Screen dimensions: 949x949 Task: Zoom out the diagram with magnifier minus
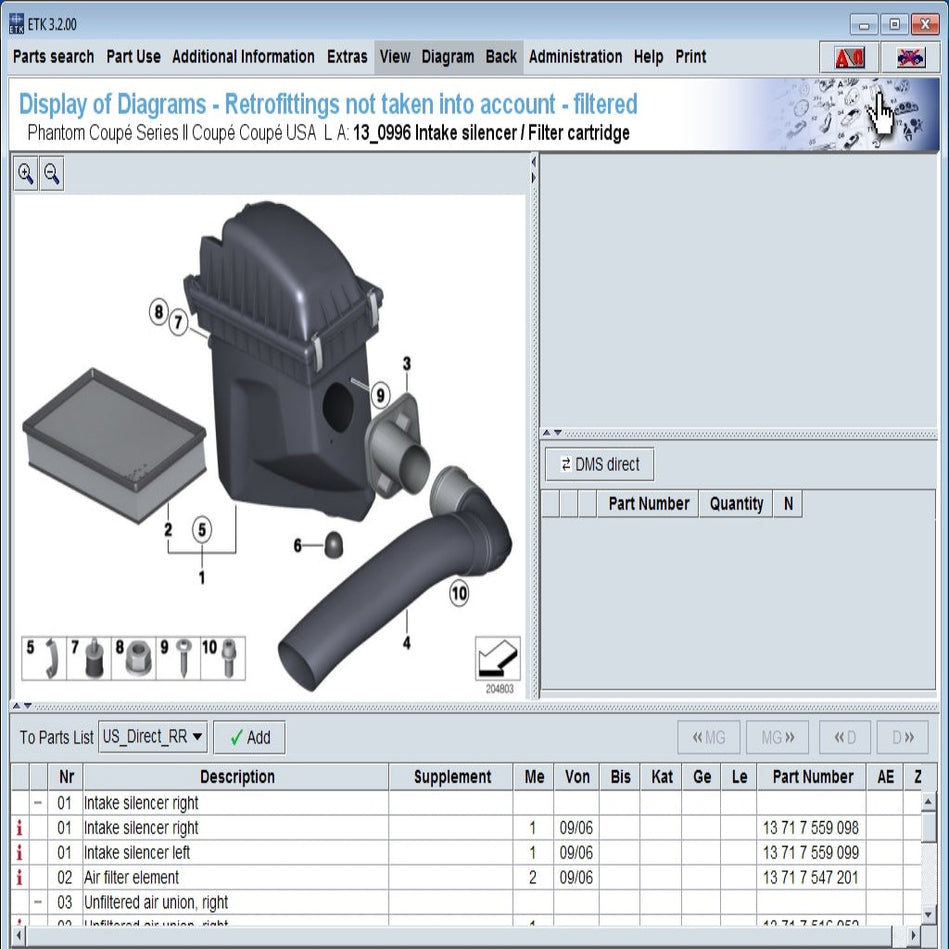52,174
